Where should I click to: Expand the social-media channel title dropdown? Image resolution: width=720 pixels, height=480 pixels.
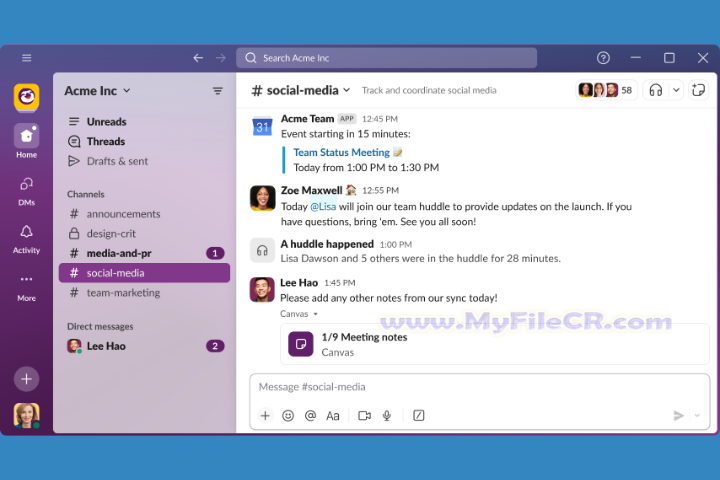click(301, 90)
